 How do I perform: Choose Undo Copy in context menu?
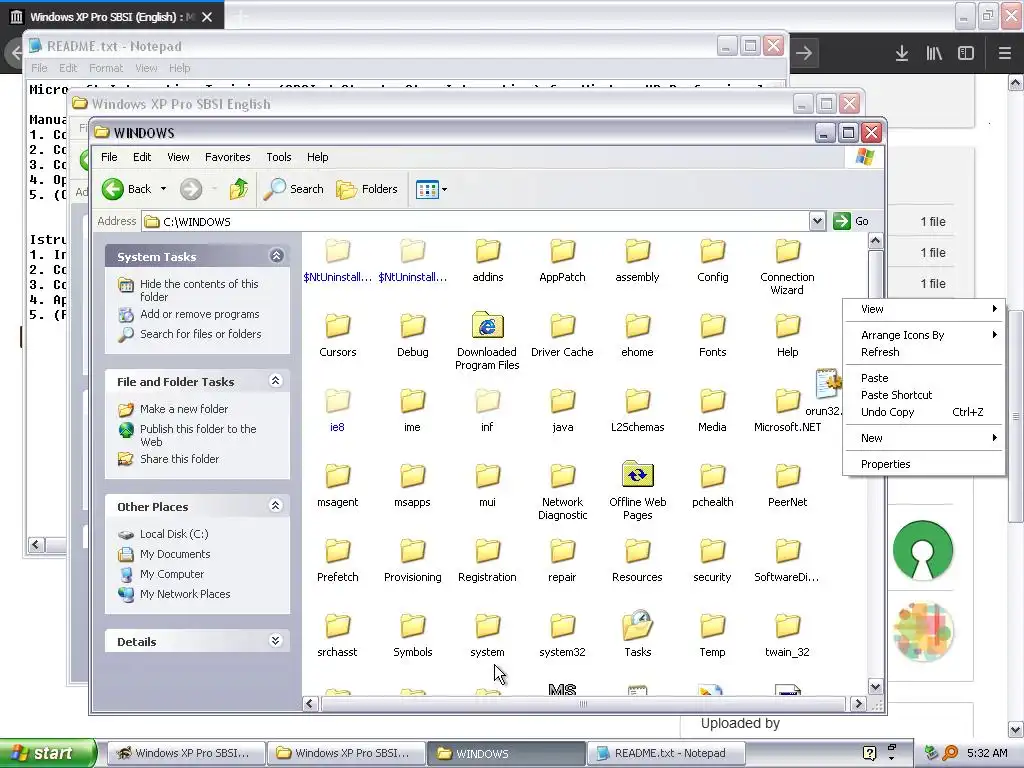coord(923,413)
